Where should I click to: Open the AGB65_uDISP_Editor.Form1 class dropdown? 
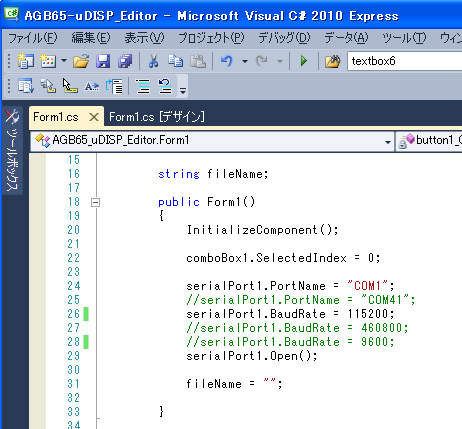pos(212,141)
